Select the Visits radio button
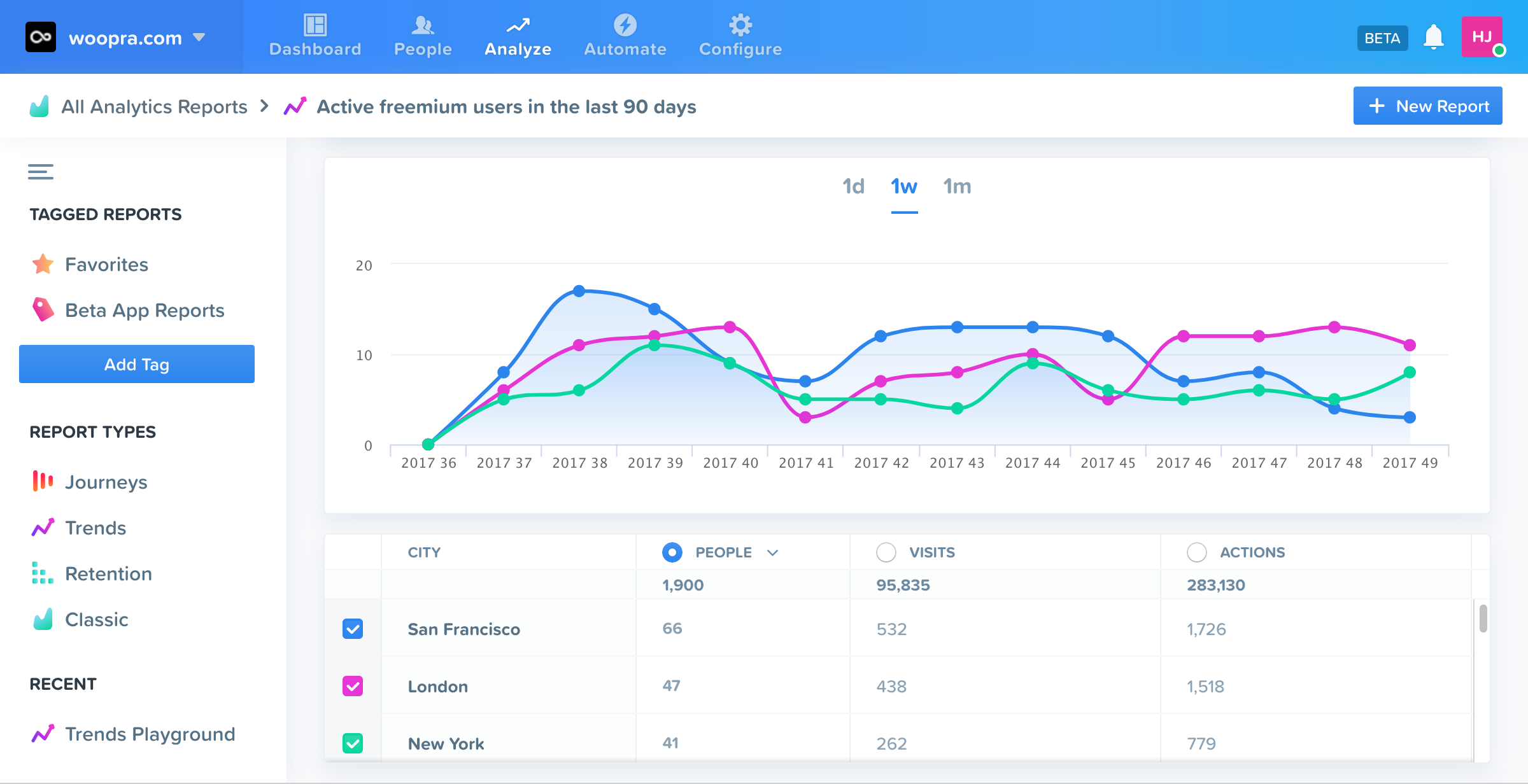The image size is (1528, 784). tap(886, 552)
